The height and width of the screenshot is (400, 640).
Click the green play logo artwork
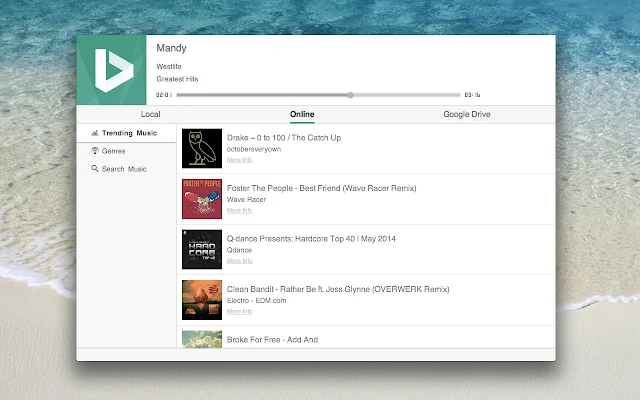[111, 70]
